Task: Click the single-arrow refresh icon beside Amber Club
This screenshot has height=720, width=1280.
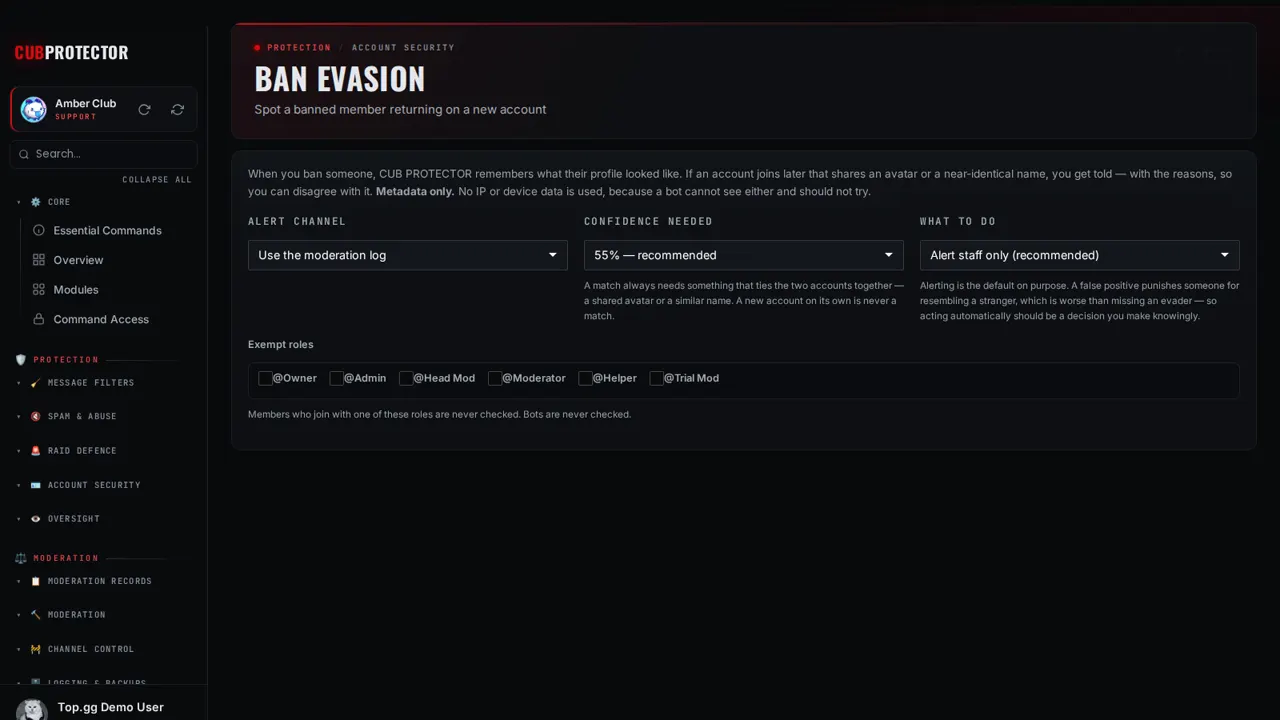Action: click(x=144, y=110)
